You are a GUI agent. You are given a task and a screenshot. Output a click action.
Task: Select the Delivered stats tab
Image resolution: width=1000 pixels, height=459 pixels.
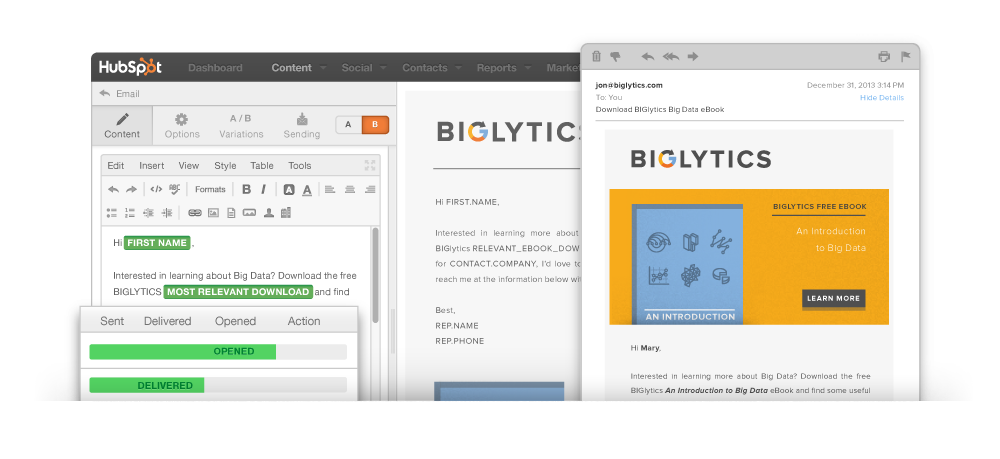point(168,321)
